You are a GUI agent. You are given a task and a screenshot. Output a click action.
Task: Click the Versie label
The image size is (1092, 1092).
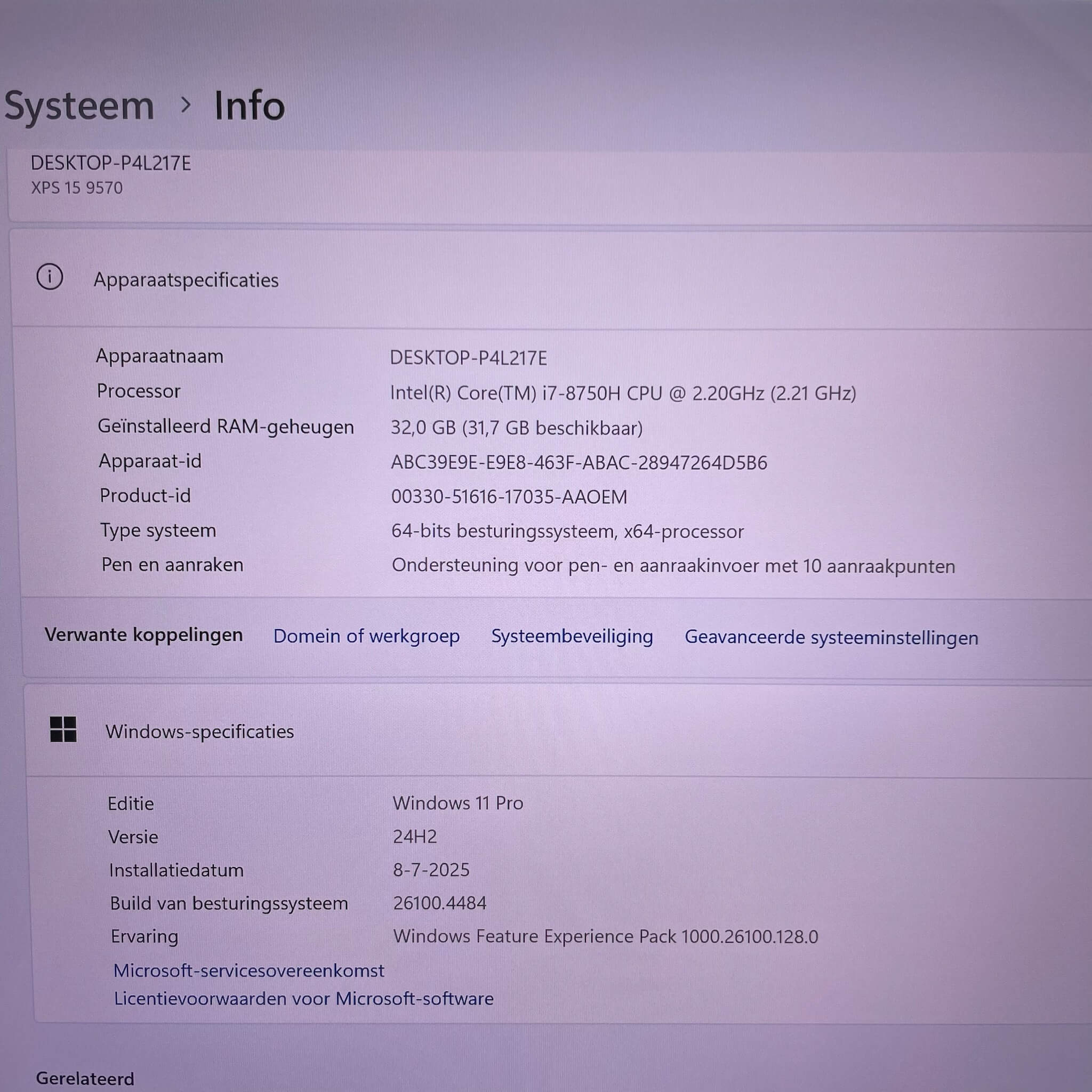click(133, 837)
